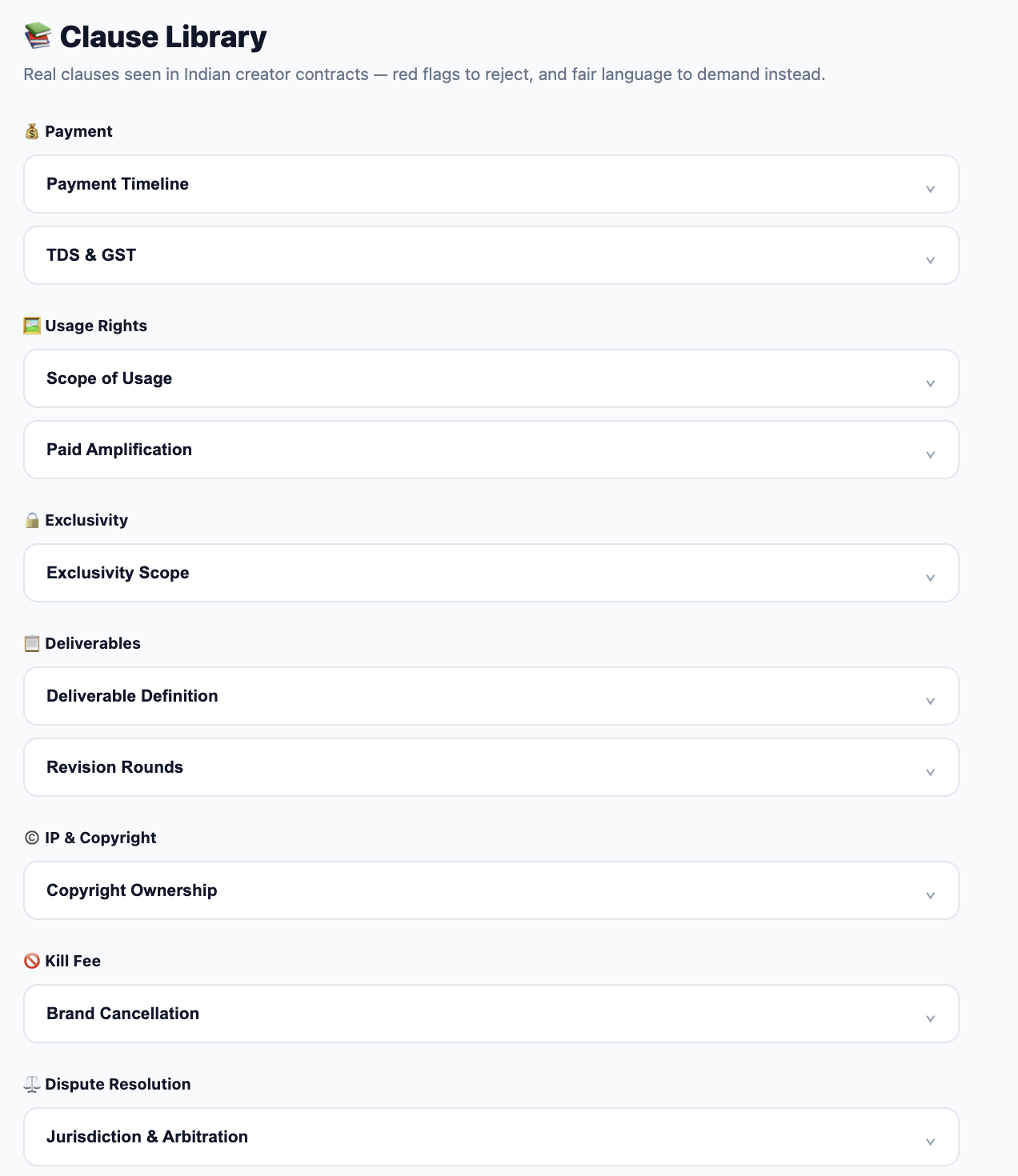The image size is (1018, 1176).
Task: Select the Deliverables section heading
Action: tap(92, 642)
